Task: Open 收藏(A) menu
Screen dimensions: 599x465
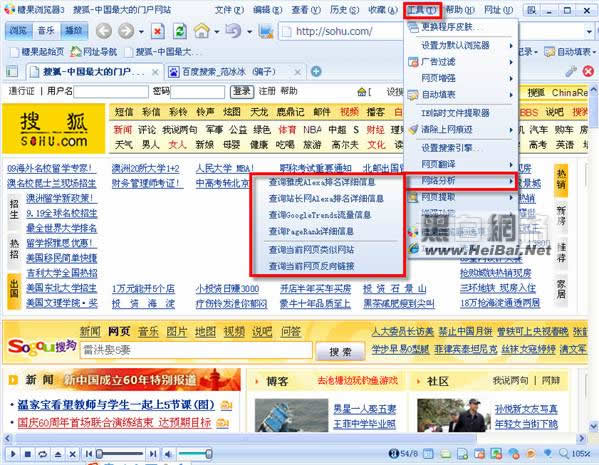Action: (x=382, y=10)
